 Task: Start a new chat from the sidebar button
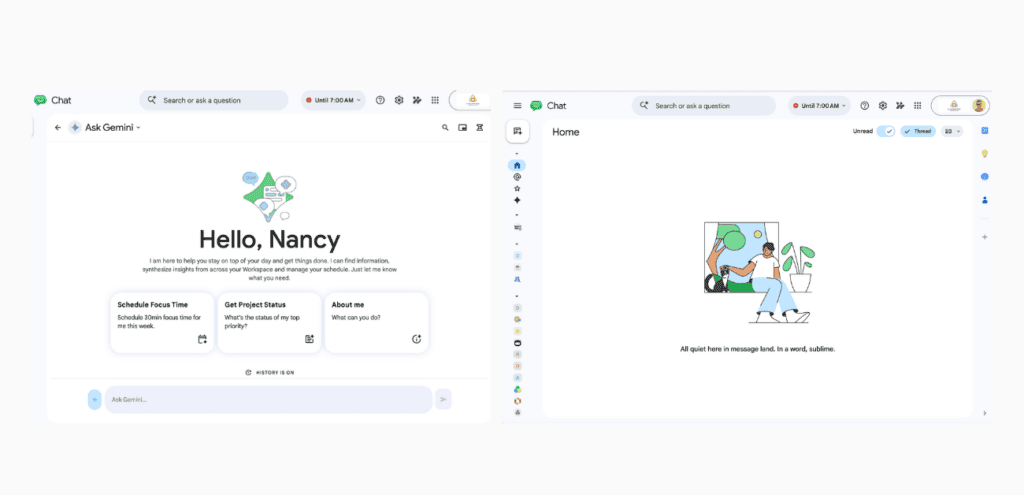coord(517,131)
